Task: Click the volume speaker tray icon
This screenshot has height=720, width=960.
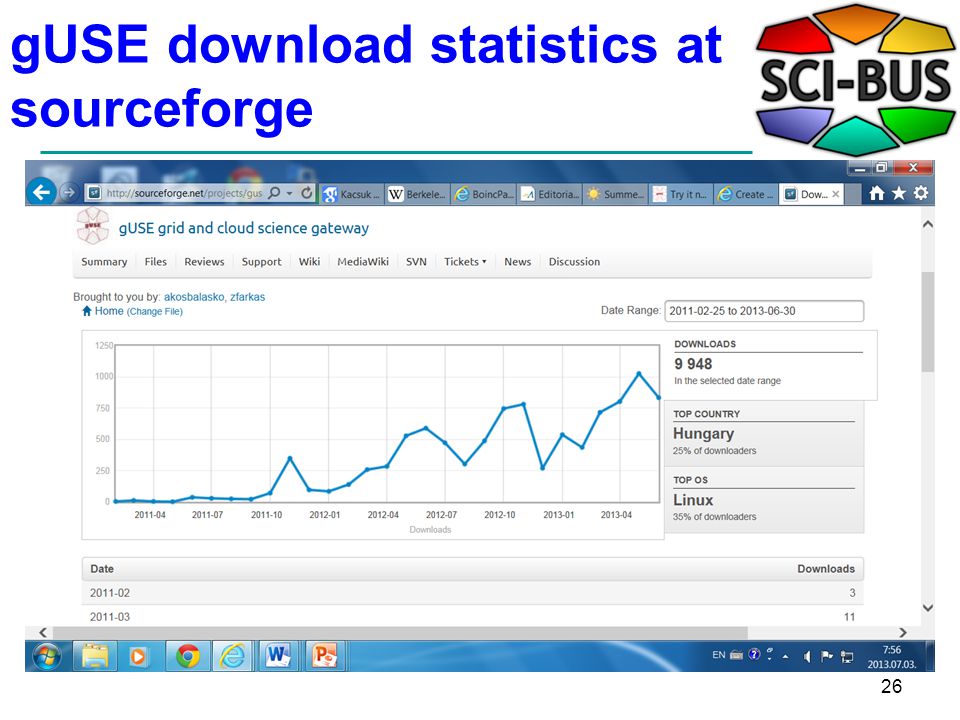Action: [x=807, y=656]
